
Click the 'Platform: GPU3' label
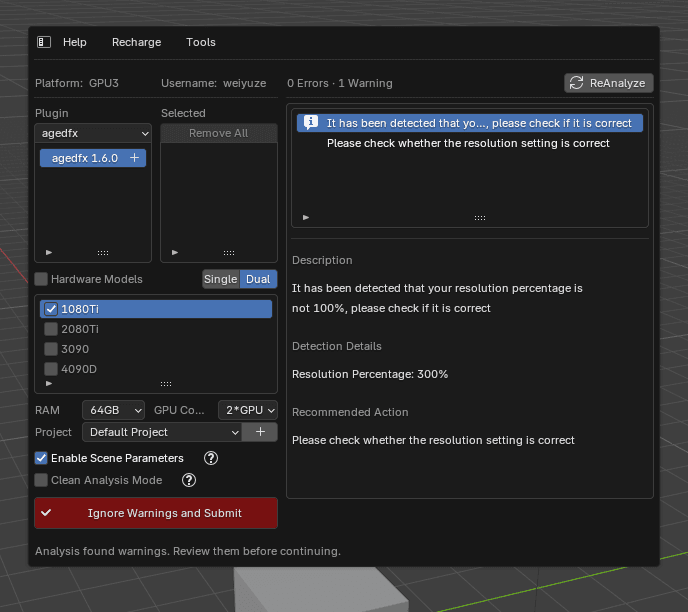click(77, 83)
